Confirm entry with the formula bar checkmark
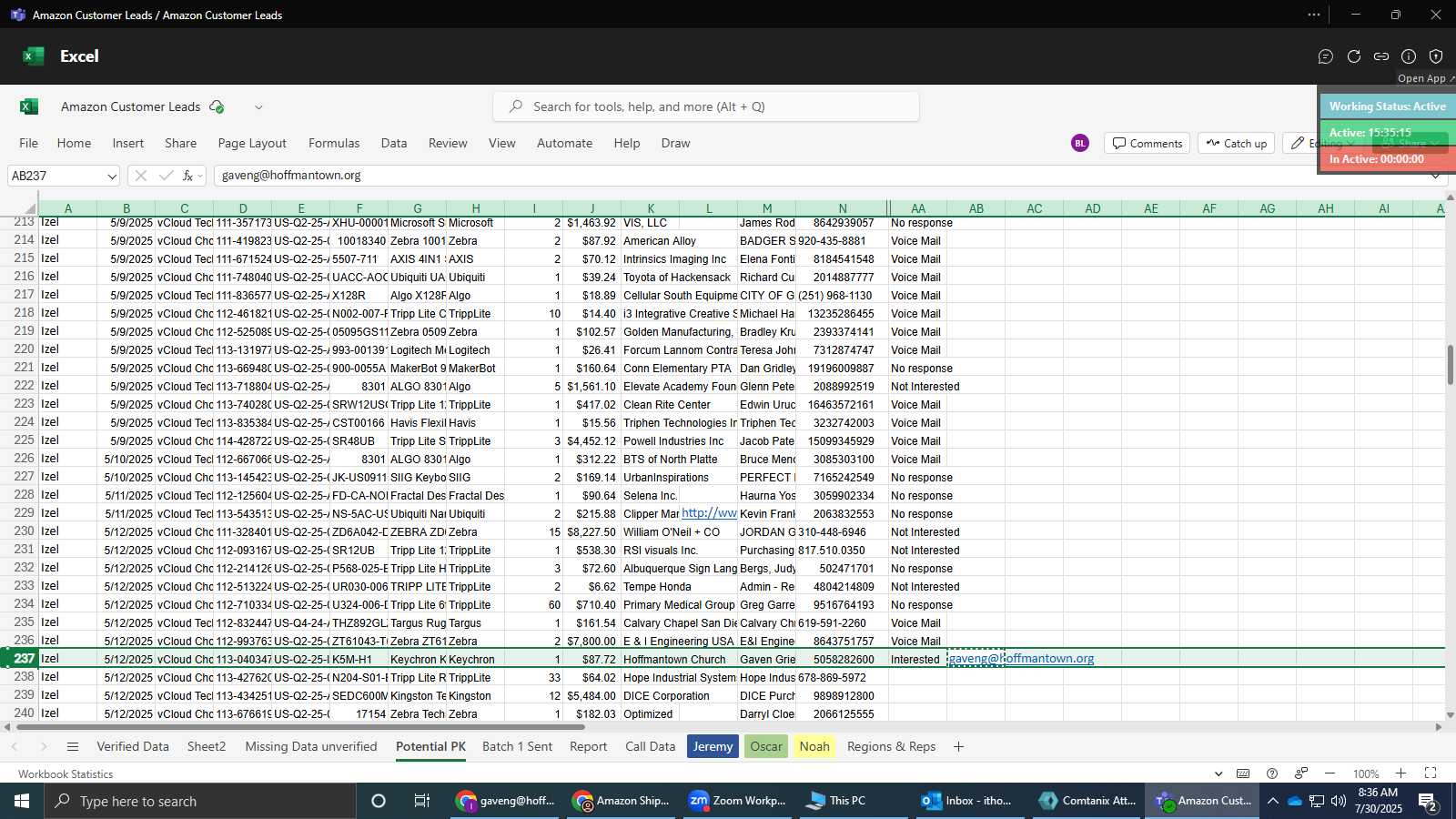This screenshot has width=1456, height=819. tap(166, 176)
